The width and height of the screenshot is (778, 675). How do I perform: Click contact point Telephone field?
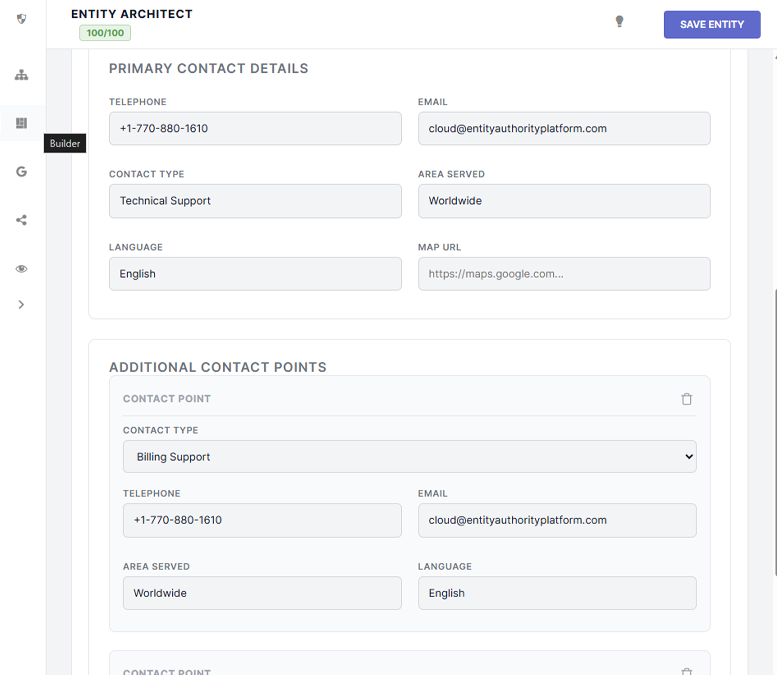(x=262, y=520)
